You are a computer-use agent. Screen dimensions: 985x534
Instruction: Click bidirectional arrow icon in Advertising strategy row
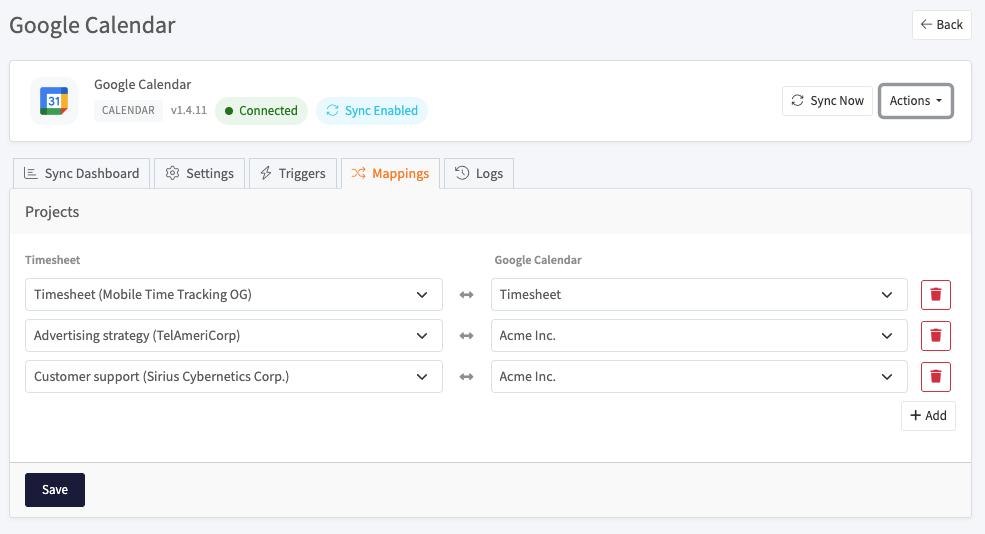(x=466, y=335)
